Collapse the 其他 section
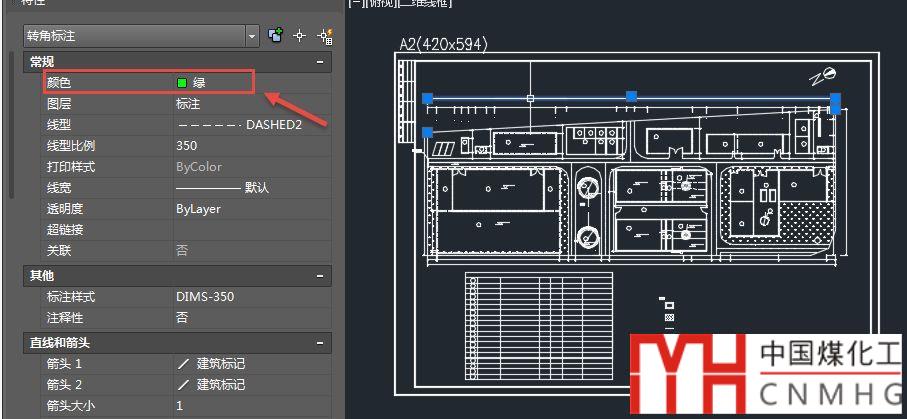This screenshot has width=907, height=419. (320, 275)
